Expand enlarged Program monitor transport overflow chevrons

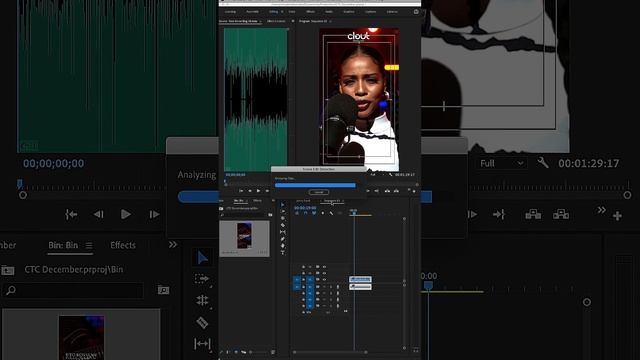coord(602,210)
